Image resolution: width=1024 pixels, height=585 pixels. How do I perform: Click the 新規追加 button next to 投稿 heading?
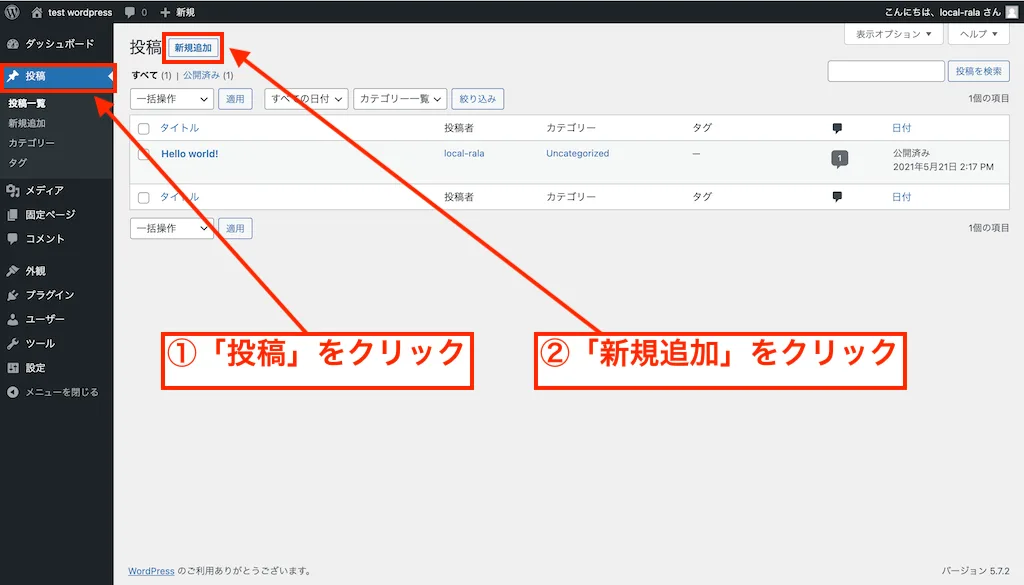193,48
